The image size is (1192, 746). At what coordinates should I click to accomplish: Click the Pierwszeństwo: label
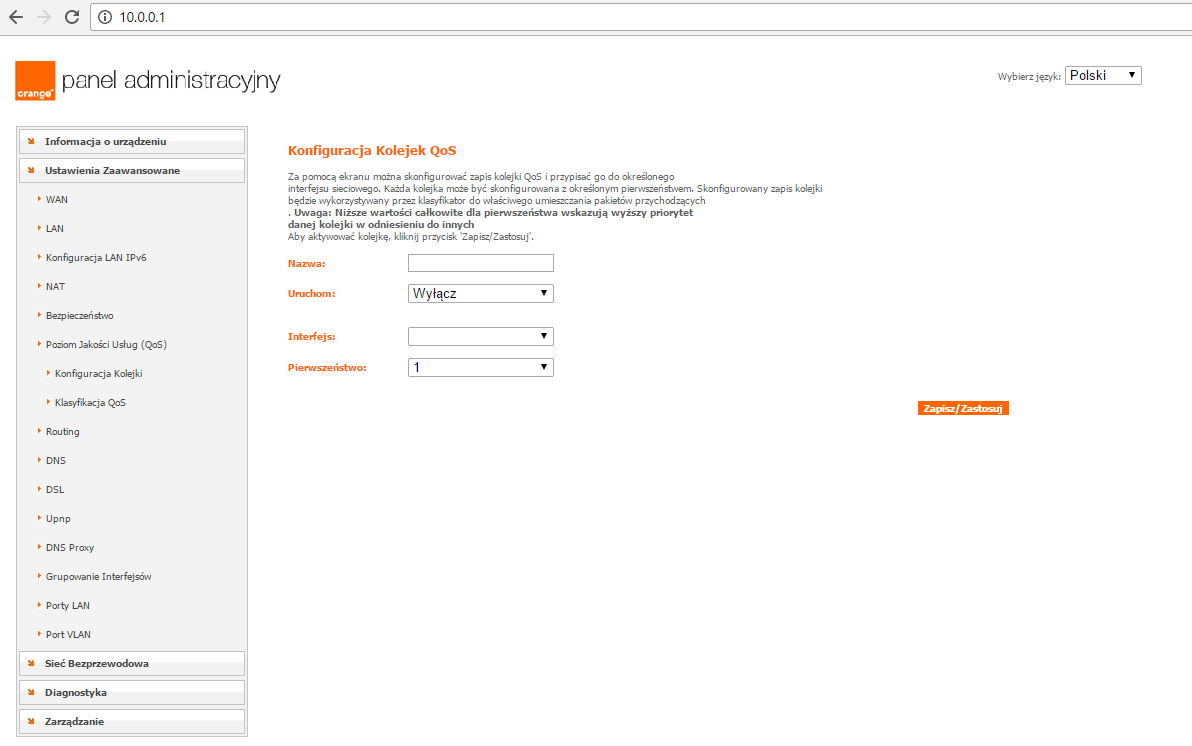[327, 368]
